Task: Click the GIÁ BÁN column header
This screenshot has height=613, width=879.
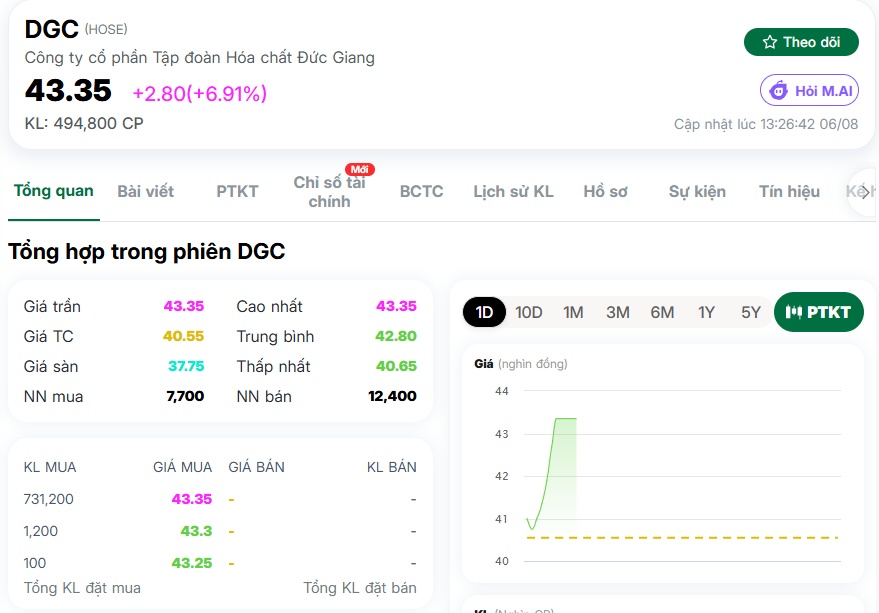Action: (x=256, y=467)
